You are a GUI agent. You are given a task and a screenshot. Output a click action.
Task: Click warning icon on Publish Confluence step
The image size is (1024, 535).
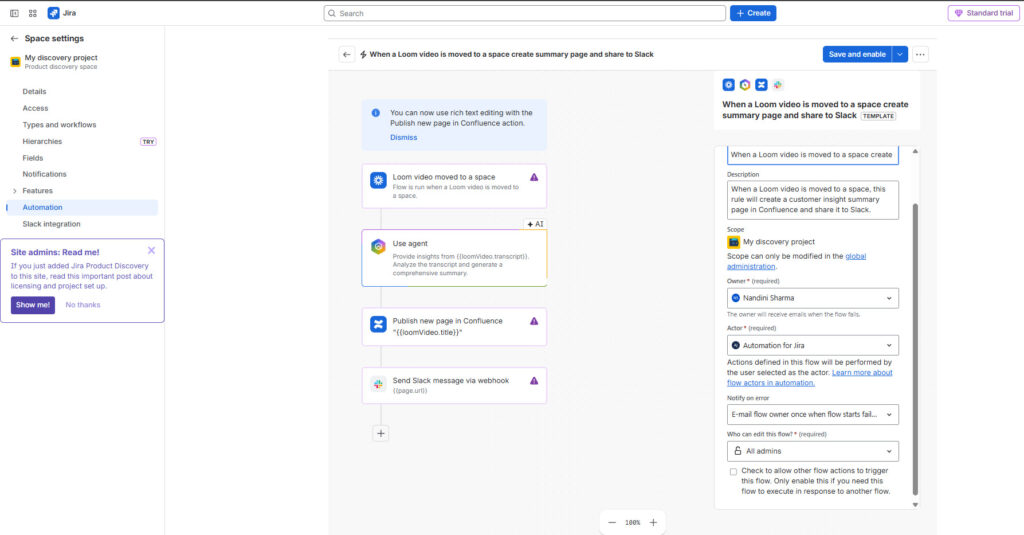point(534,321)
